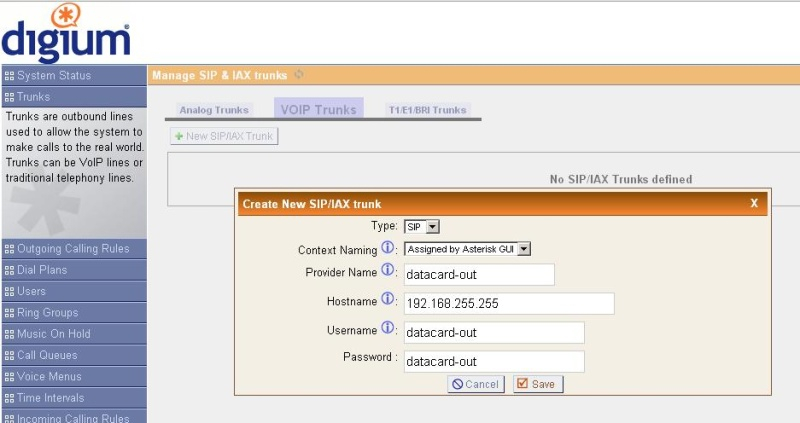
Task: Open the T1/E1/BRI Trunks tab
Action: 427,110
